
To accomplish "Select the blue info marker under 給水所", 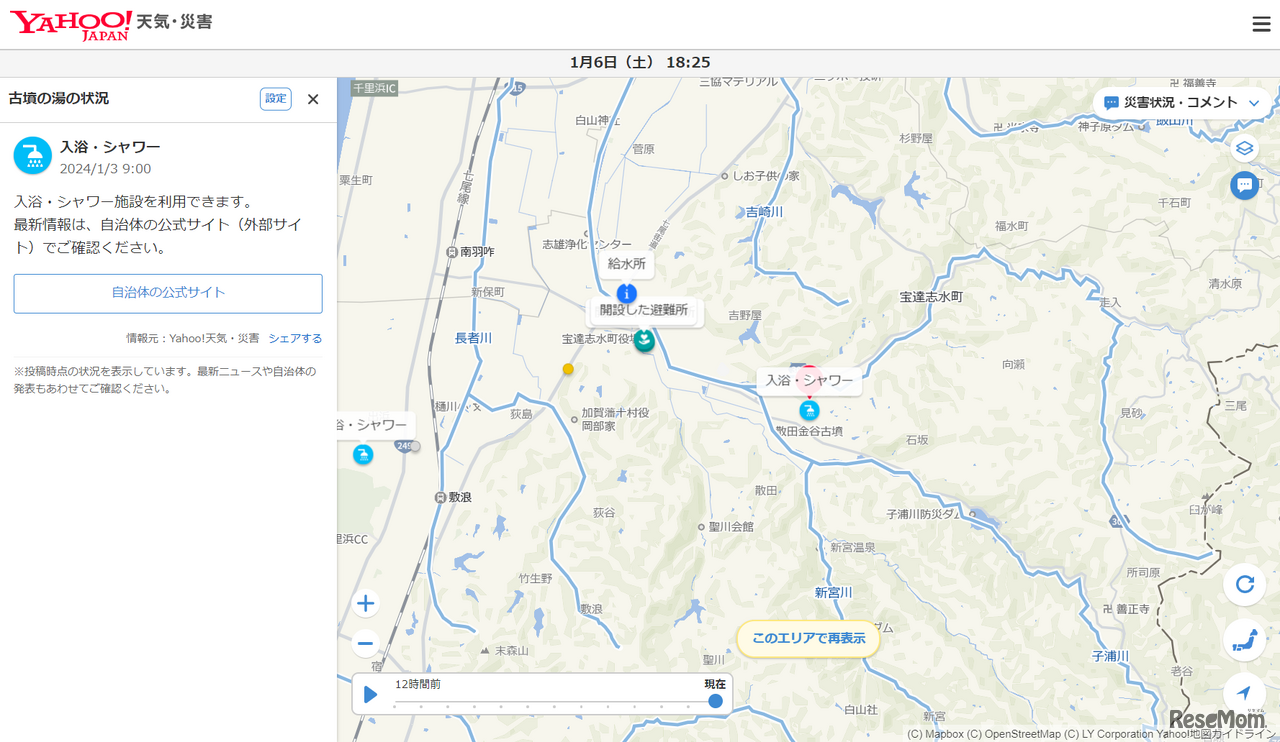I will click(627, 293).
